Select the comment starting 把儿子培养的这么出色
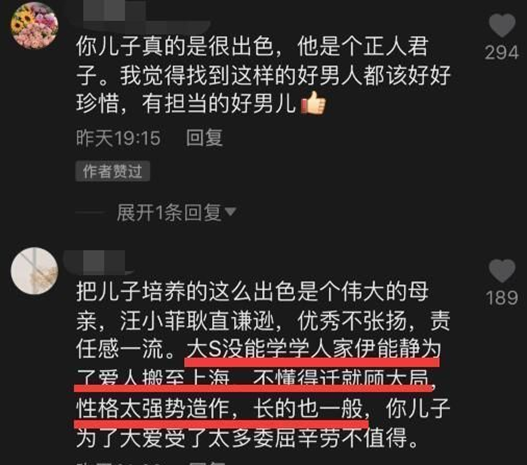This screenshot has width=527, height=465. point(263,364)
